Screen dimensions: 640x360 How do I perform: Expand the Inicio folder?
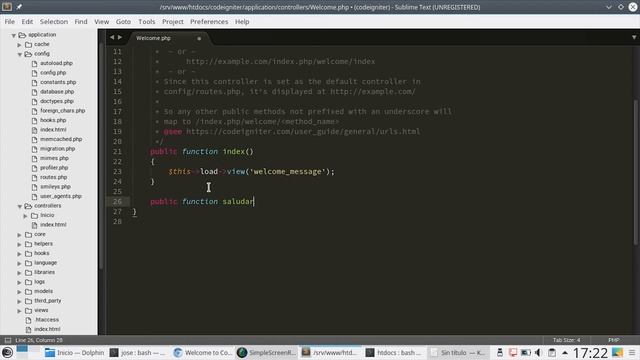click(x=25, y=216)
